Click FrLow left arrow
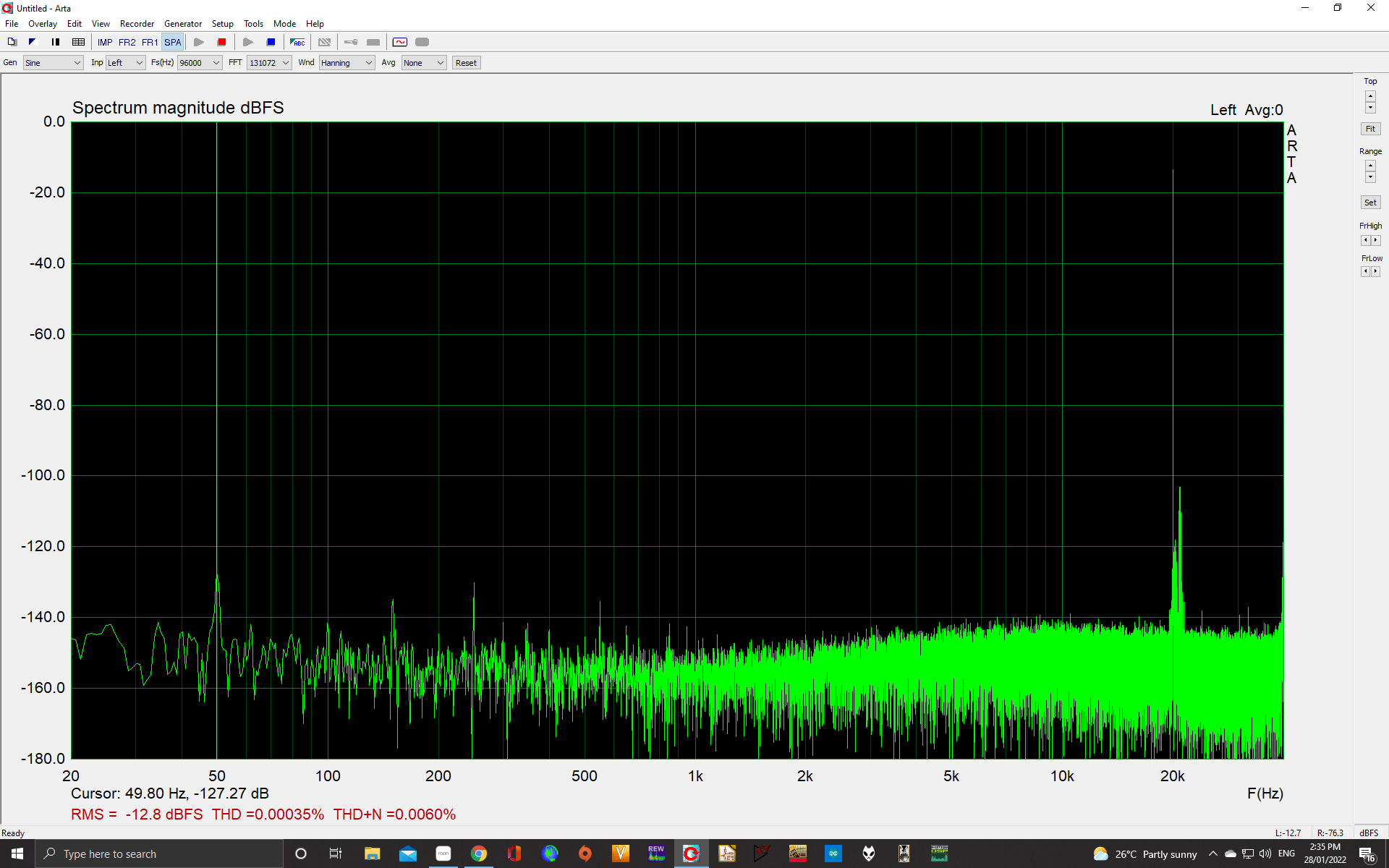 [1365, 271]
